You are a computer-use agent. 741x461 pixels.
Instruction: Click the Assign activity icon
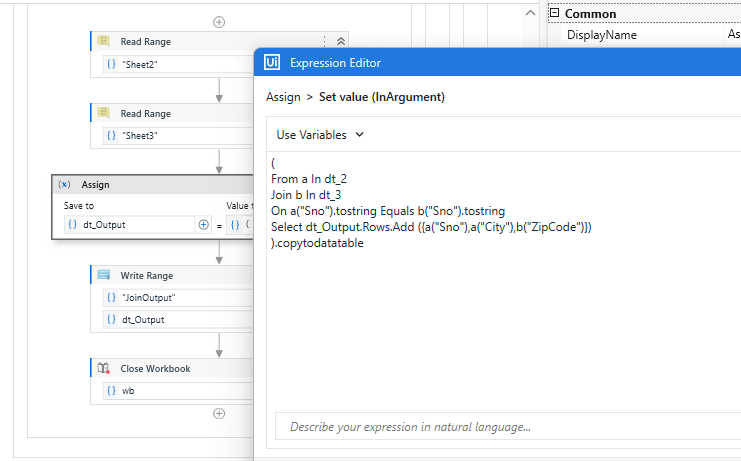(65, 185)
